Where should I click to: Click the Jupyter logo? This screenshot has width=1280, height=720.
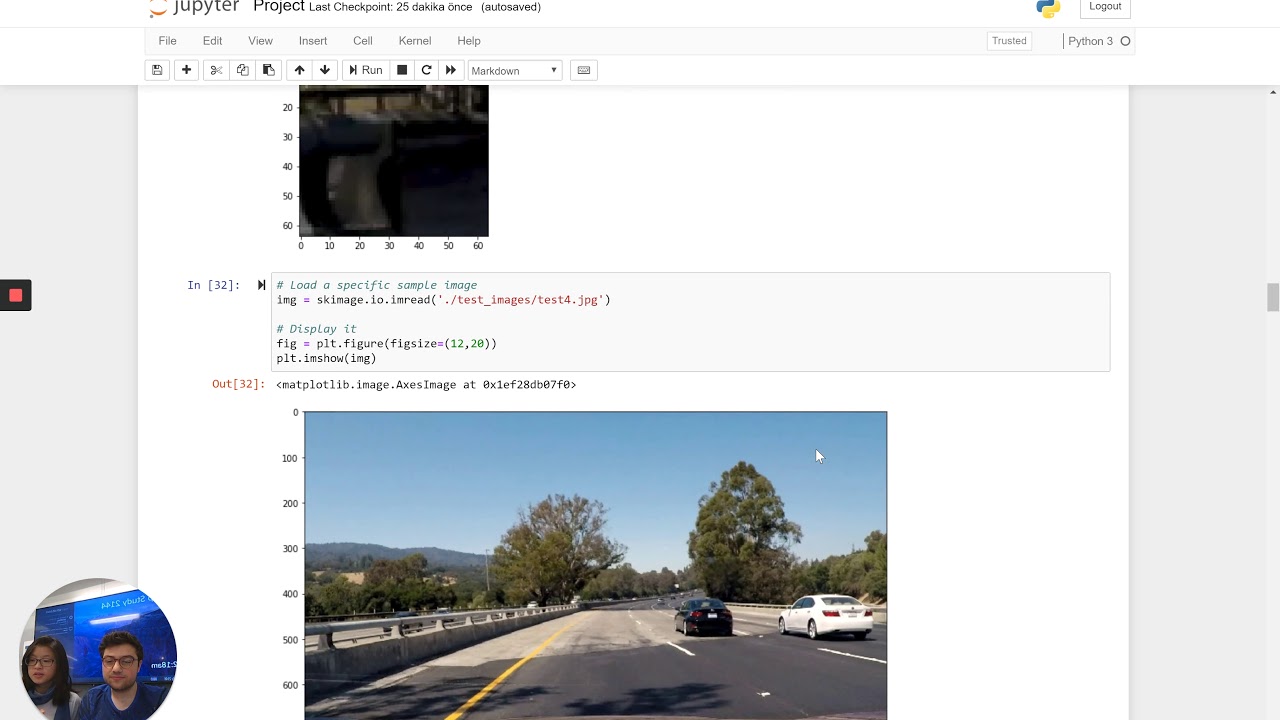[x=194, y=8]
